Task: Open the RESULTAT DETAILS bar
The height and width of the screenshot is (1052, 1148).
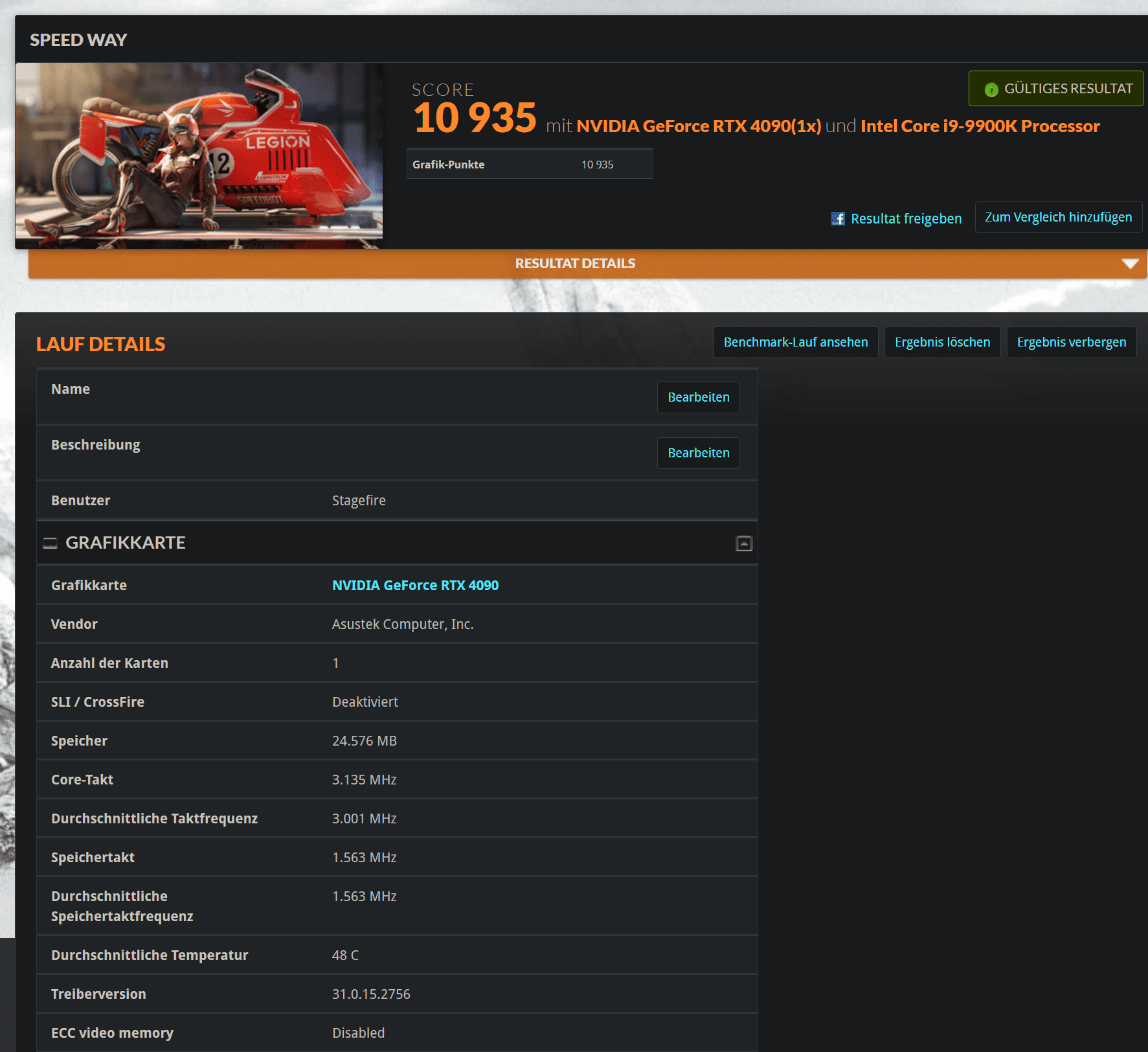Action: click(x=587, y=264)
